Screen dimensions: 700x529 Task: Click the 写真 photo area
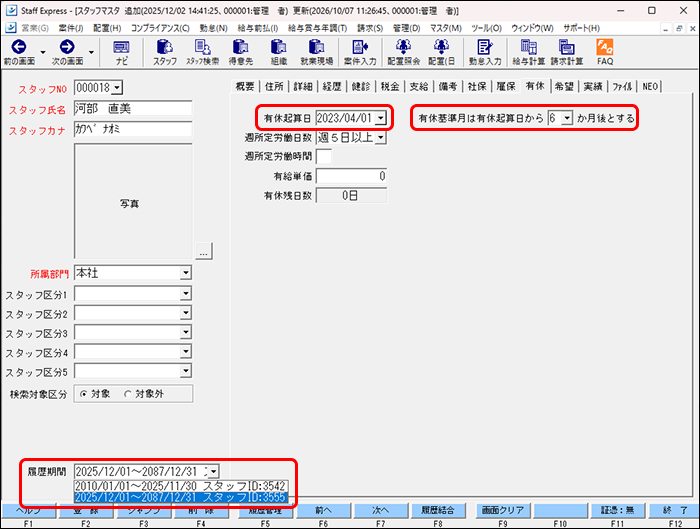click(133, 201)
